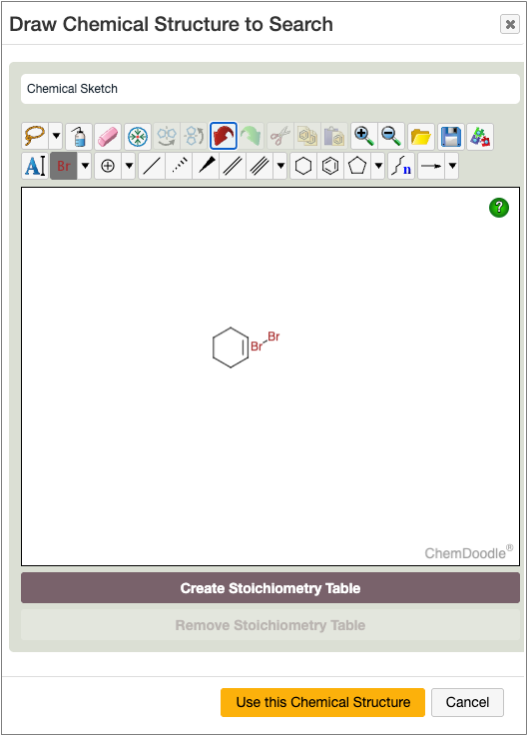
Task: Click Create Stoichiometry Table button
Action: click(270, 588)
